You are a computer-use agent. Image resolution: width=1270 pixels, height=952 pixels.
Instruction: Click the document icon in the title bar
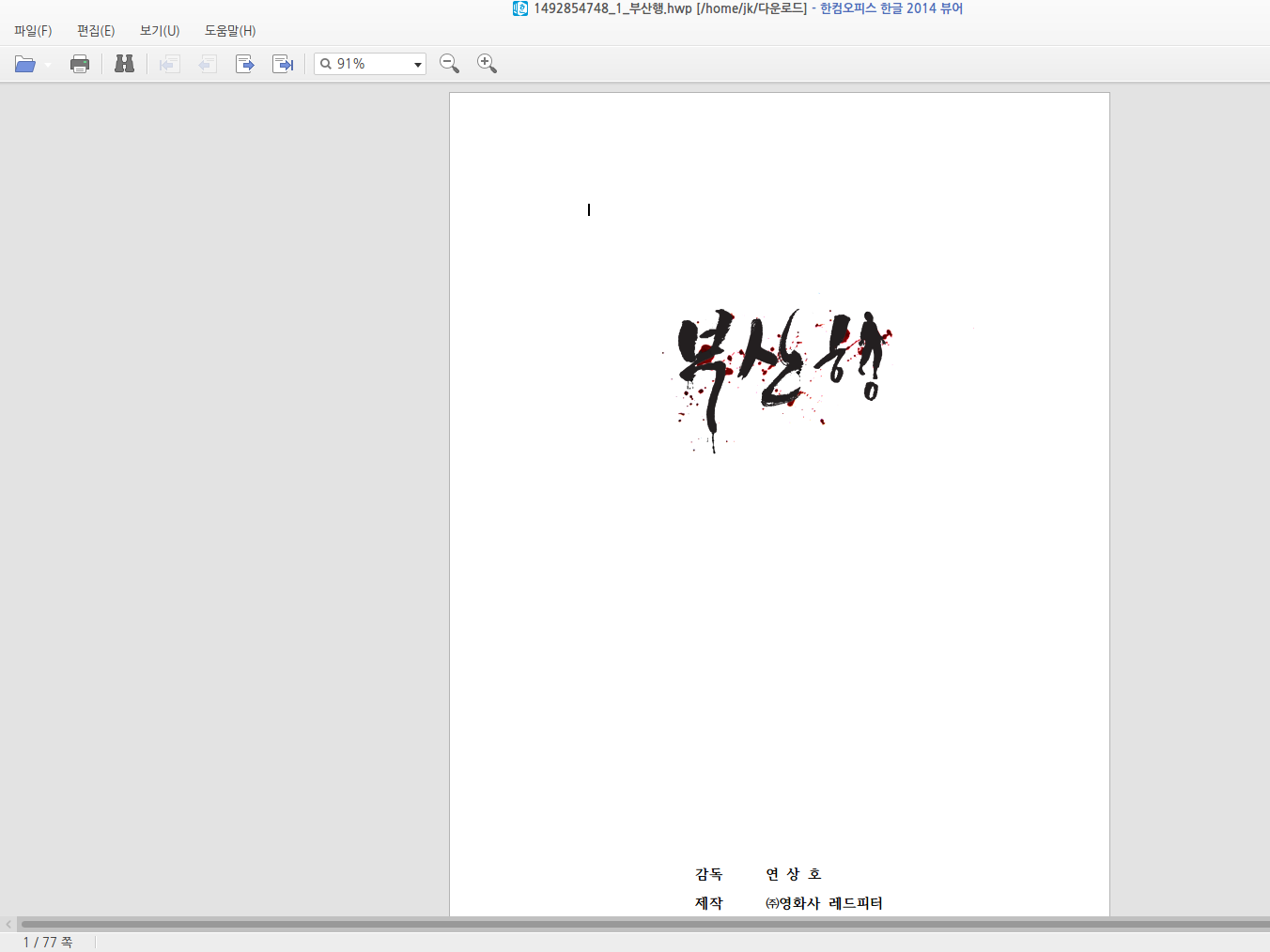coord(520,8)
